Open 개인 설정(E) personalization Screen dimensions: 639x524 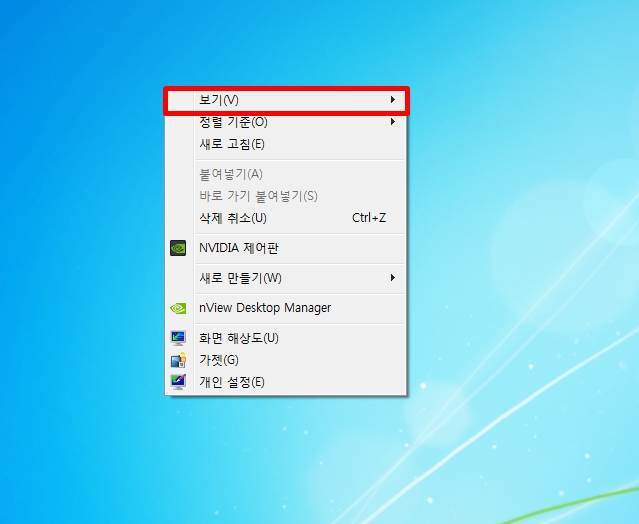pos(286,382)
